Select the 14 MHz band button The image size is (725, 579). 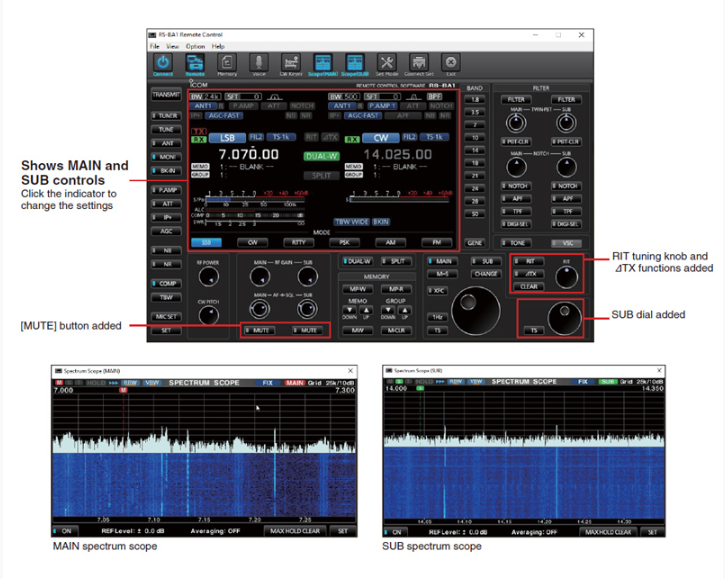coord(474,150)
